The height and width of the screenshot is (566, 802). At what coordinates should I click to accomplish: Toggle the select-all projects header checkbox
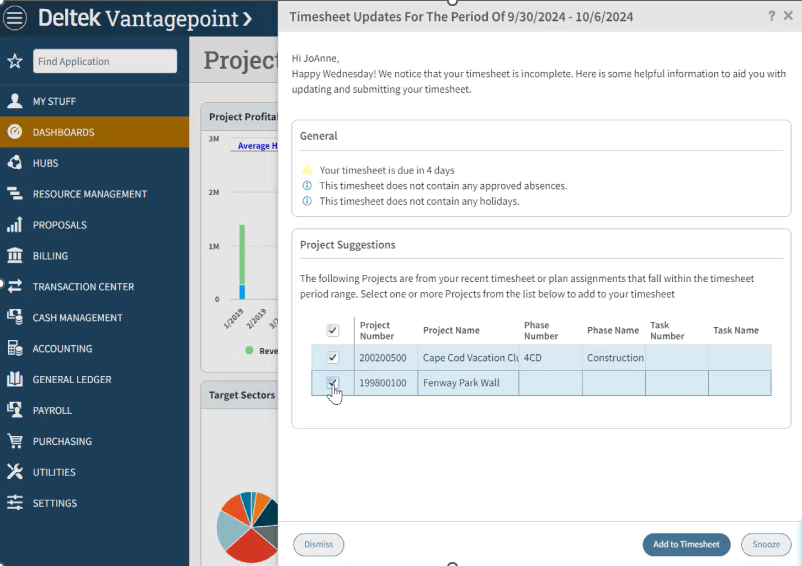(333, 330)
